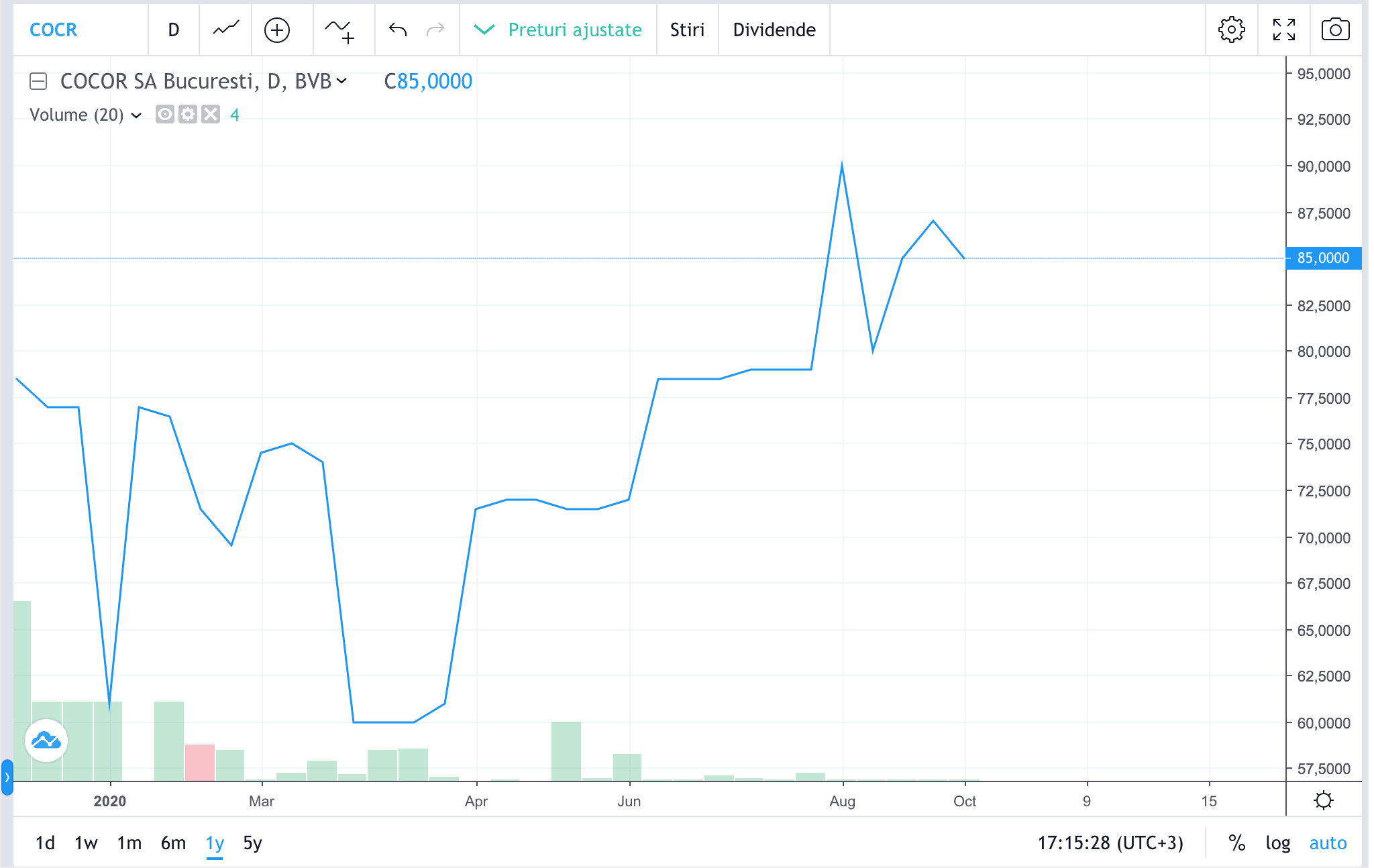Toggle the Preturi ajustate option
This screenshot has width=1374, height=868.
point(558,30)
